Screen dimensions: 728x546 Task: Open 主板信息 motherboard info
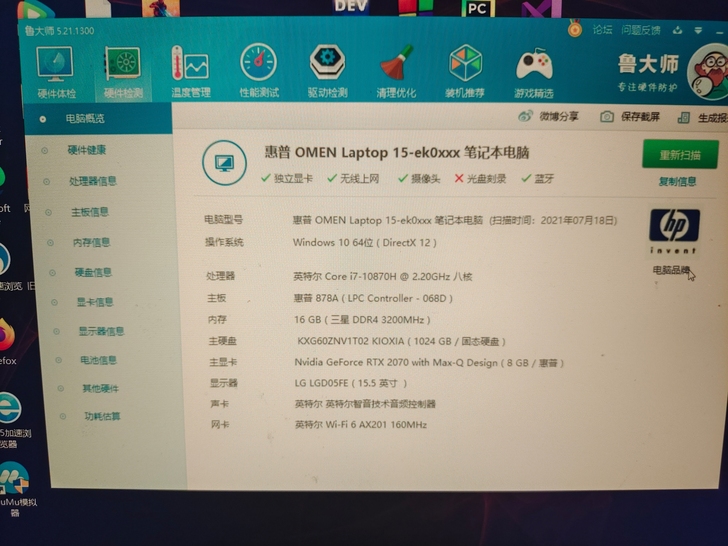pyautogui.click(x=90, y=212)
